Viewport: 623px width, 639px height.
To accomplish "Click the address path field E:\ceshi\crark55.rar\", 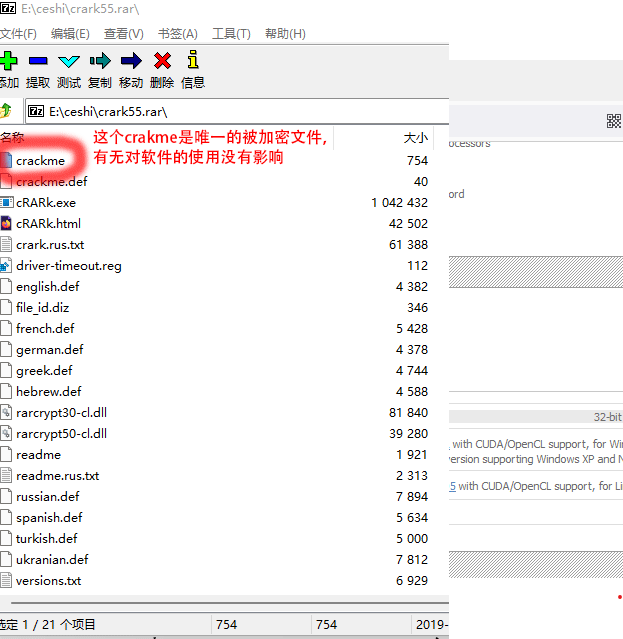I will click(230, 111).
